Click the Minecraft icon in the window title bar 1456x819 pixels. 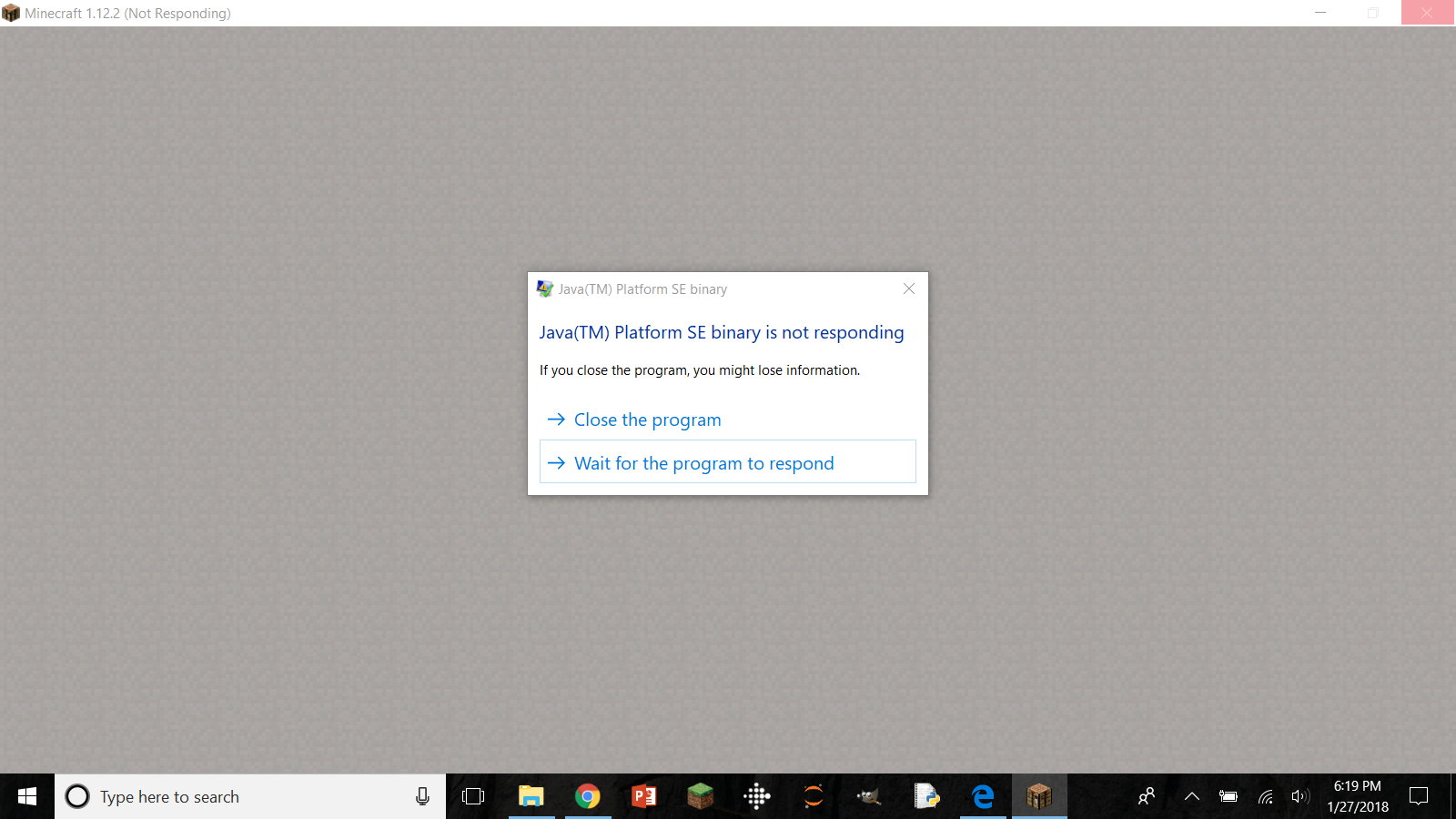coord(11,14)
